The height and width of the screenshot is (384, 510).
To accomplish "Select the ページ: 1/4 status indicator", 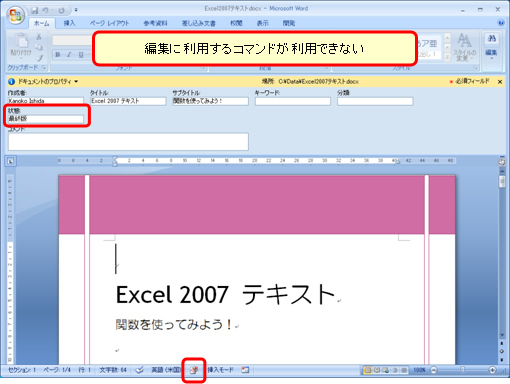I will (57, 370).
